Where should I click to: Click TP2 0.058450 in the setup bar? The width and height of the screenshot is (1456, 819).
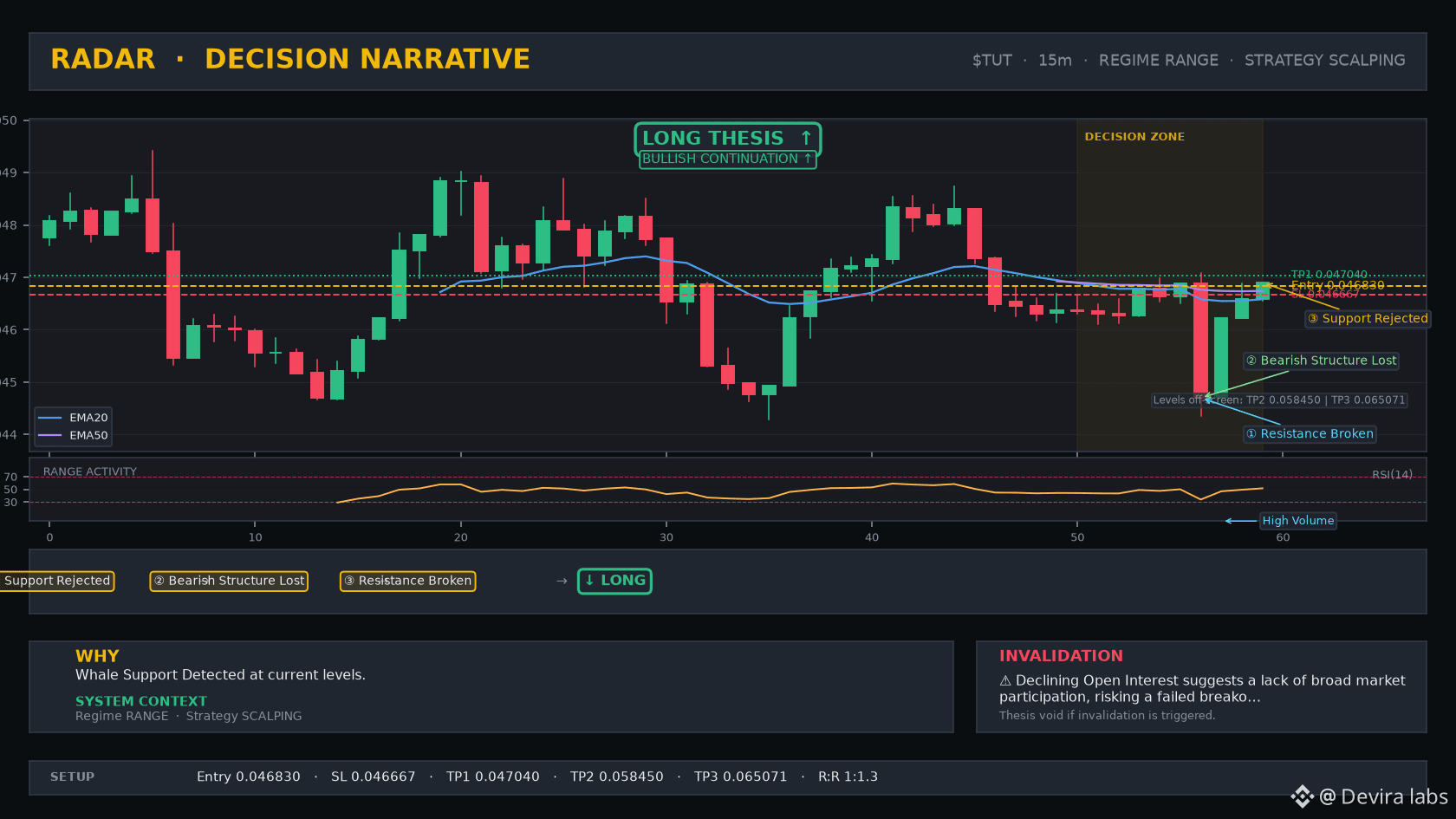[617, 777]
